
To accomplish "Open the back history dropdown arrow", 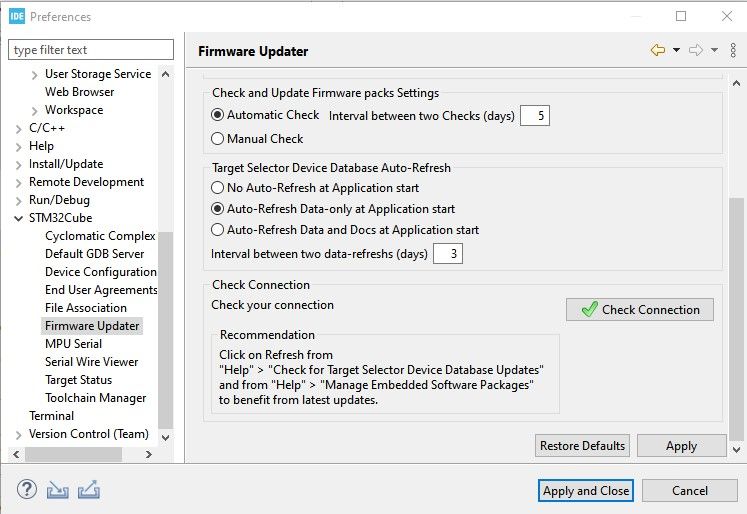I will (x=676, y=51).
